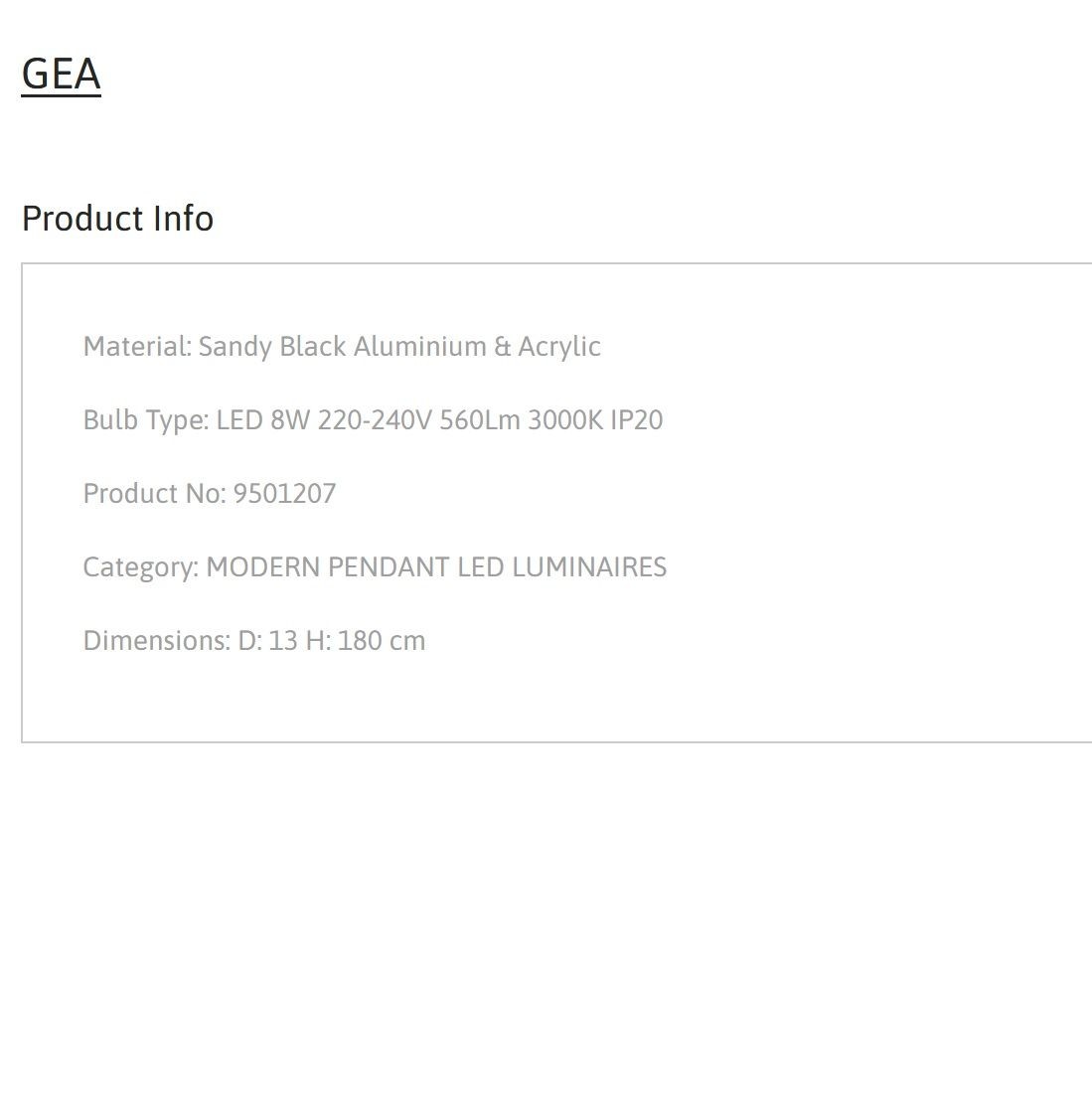The width and height of the screenshot is (1092, 1116).
Task: Click the product number 9501207
Action: pos(285,494)
